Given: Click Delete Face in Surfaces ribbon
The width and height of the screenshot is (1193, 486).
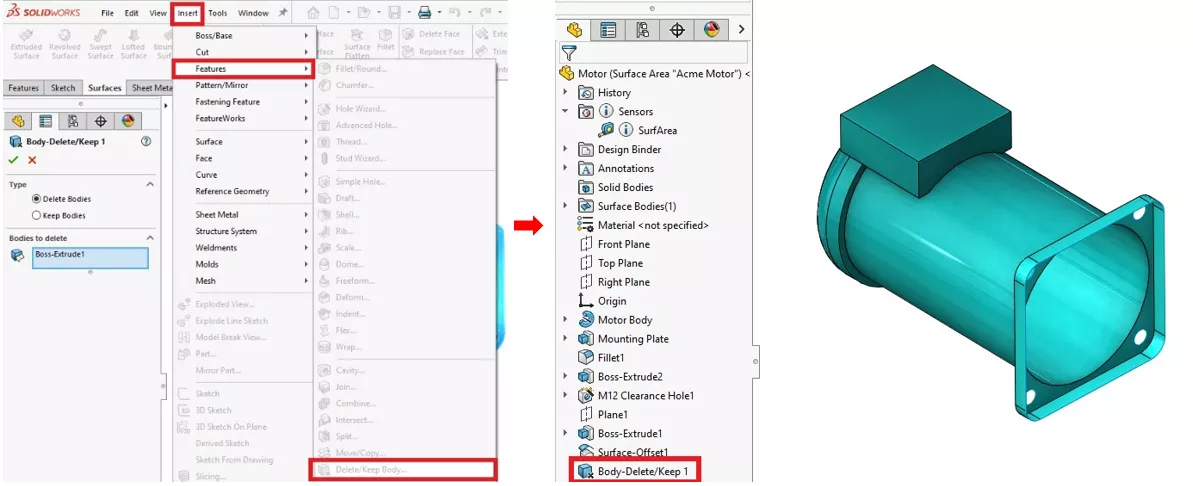Looking at the screenshot, I should [431, 34].
